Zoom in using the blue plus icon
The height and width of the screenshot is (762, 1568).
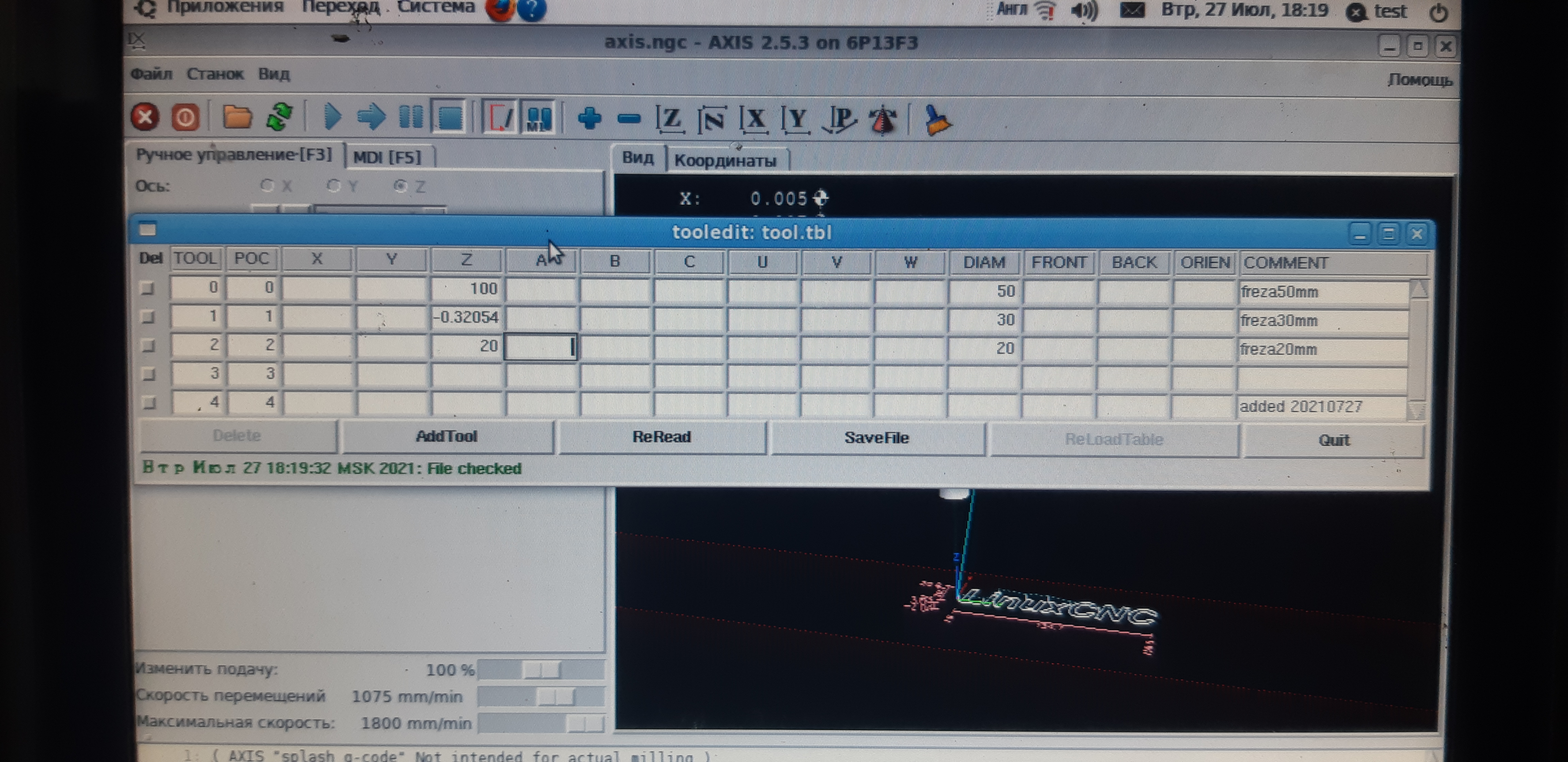pos(589,118)
